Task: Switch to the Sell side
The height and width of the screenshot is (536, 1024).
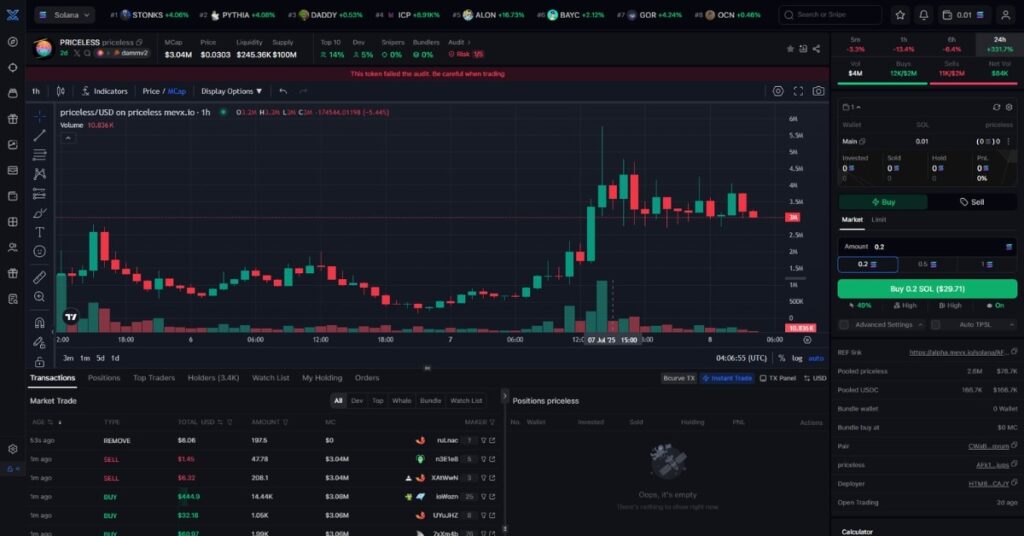Action: 972,202
